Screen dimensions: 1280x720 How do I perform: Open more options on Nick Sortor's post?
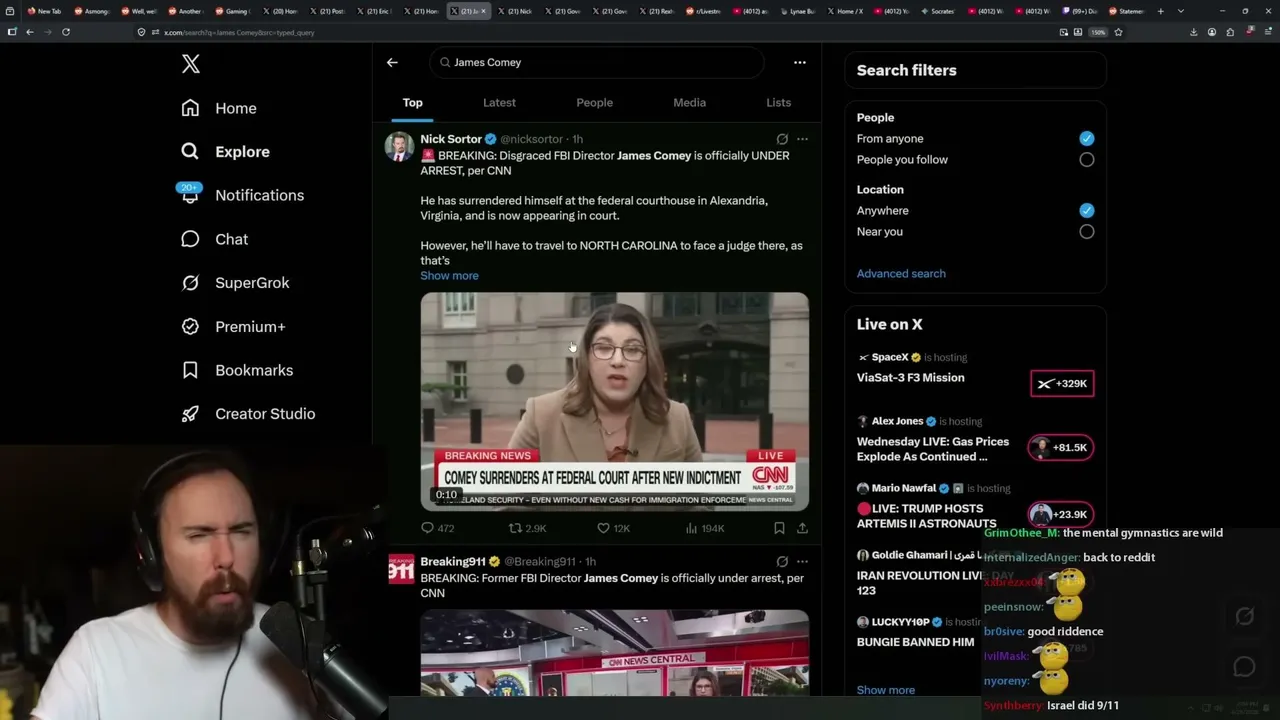coord(802,139)
